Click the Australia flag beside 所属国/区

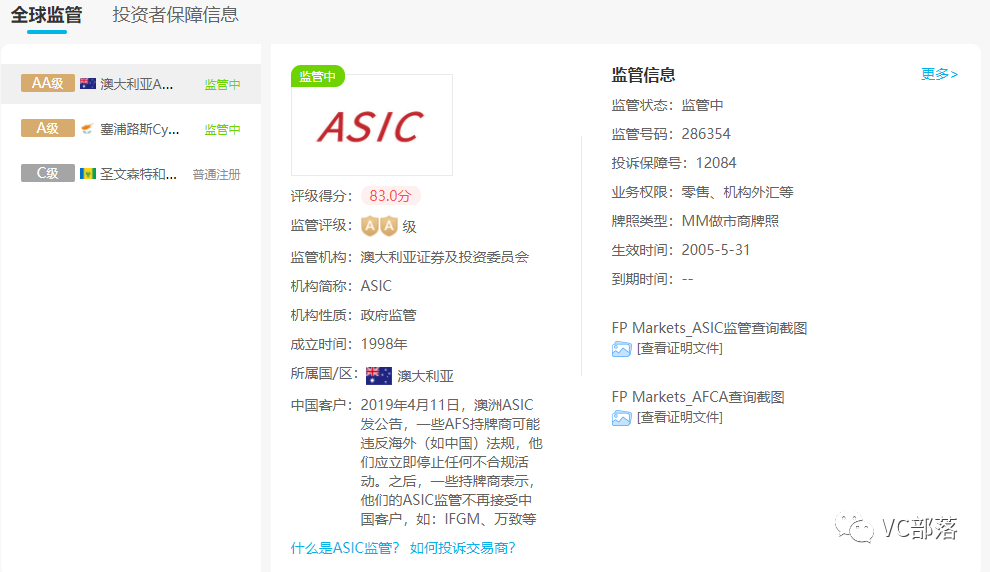coord(379,376)
